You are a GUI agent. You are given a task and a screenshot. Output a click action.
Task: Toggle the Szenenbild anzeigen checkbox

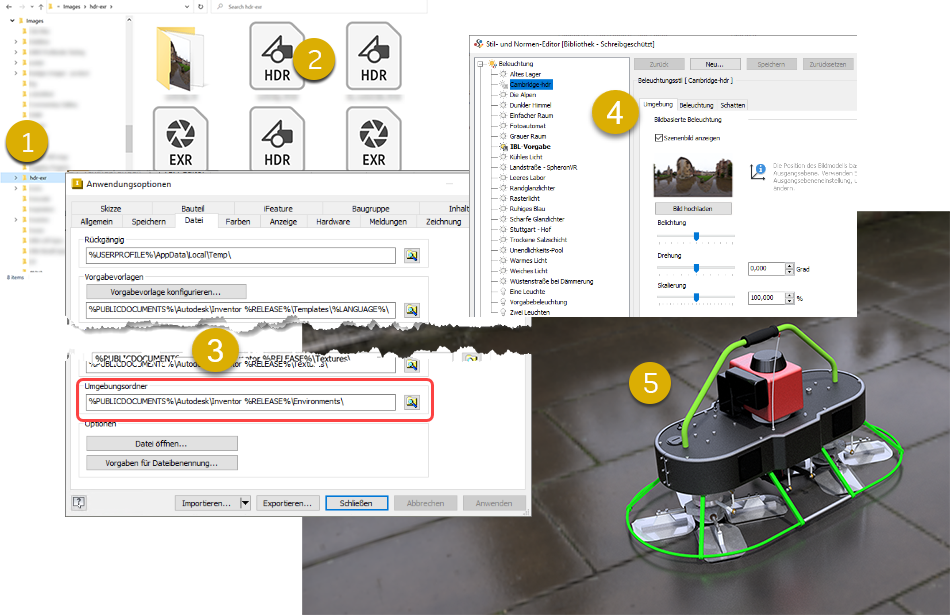pos(659,138)
